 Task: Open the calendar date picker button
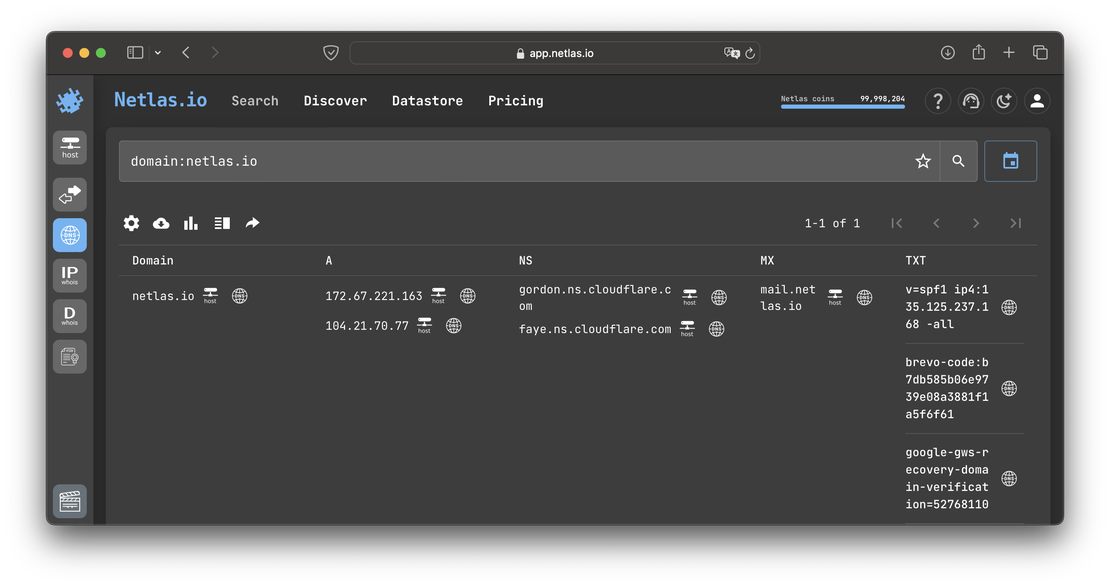coord(1010,161)
